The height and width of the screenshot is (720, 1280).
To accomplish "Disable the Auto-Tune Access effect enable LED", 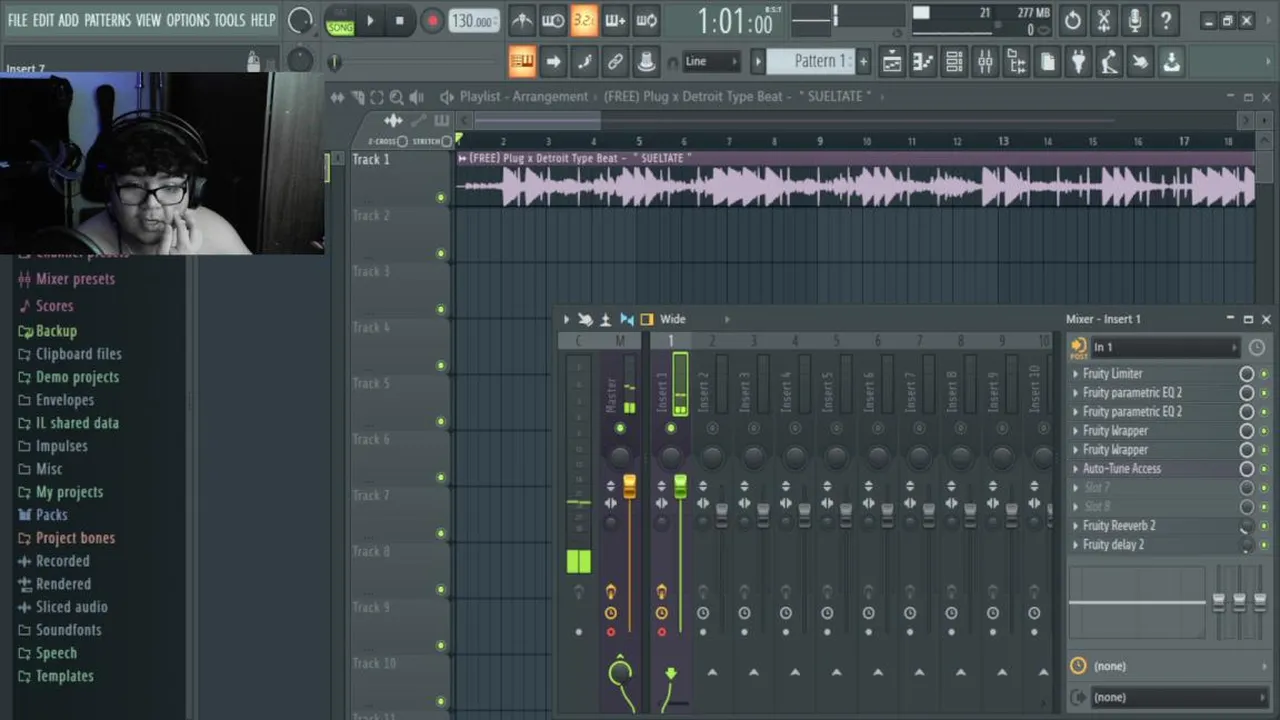I will click(x=1264, y=469).
